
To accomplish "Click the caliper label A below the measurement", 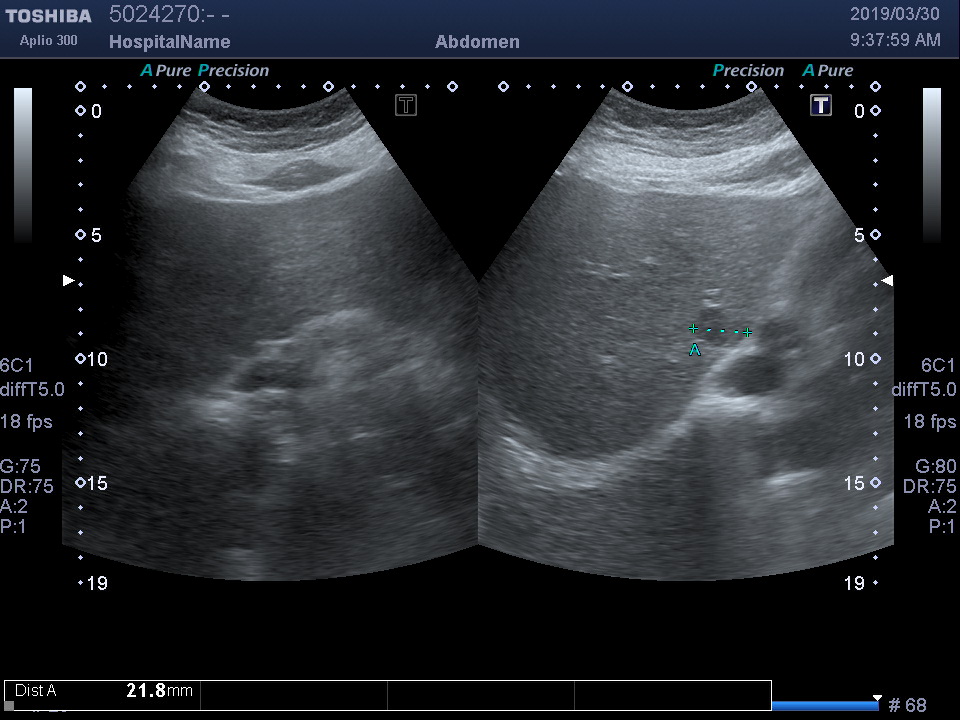I will click(695, 350).
